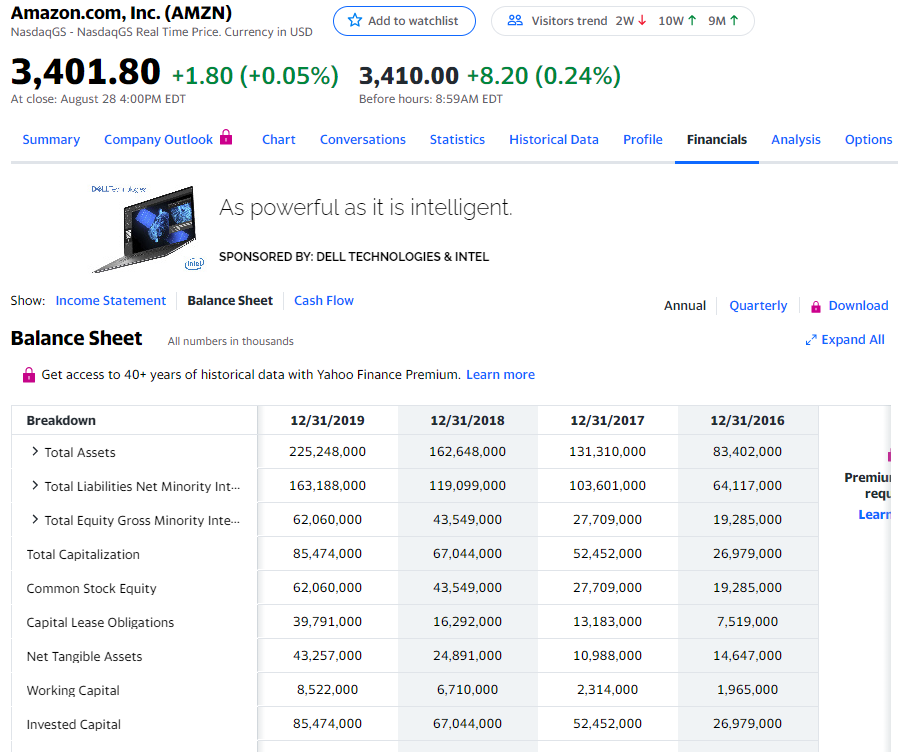Click the stock price 3,401.80
The image size is (898, 752).
pyautogui.click(x=85, y=72)
